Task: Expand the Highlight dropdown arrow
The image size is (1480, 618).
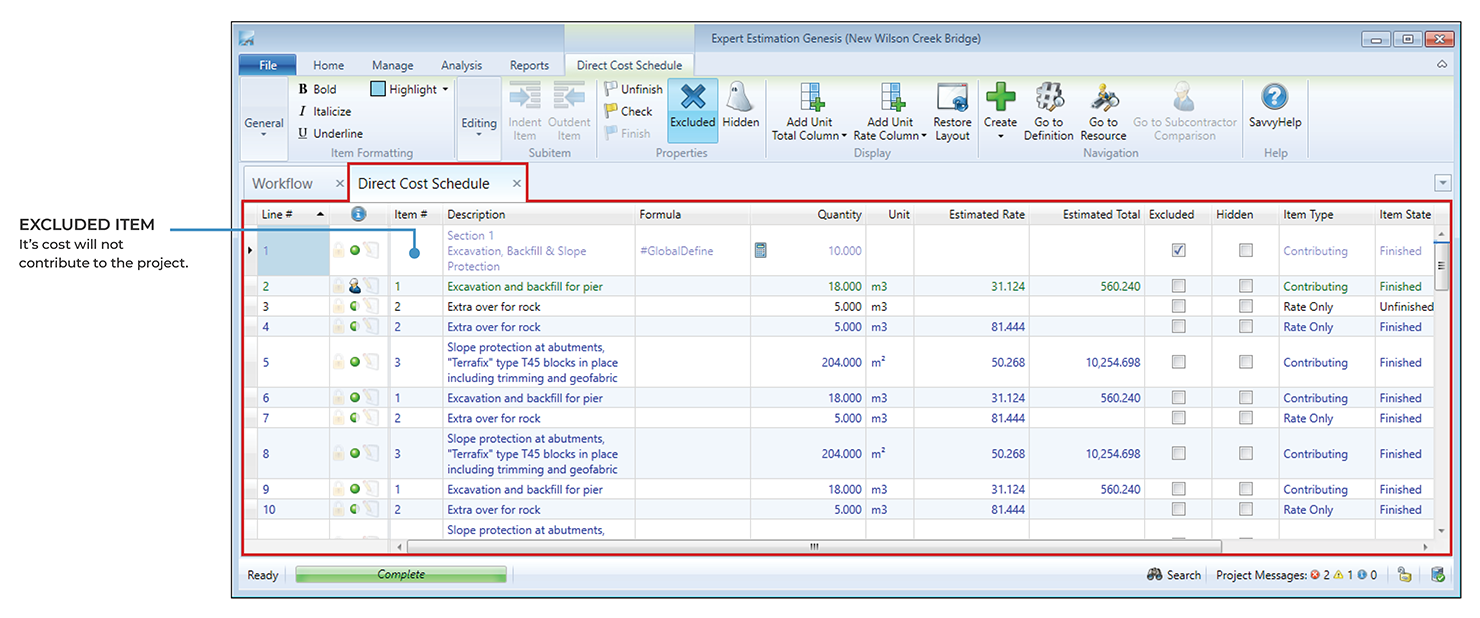Action: pos(445,89)
